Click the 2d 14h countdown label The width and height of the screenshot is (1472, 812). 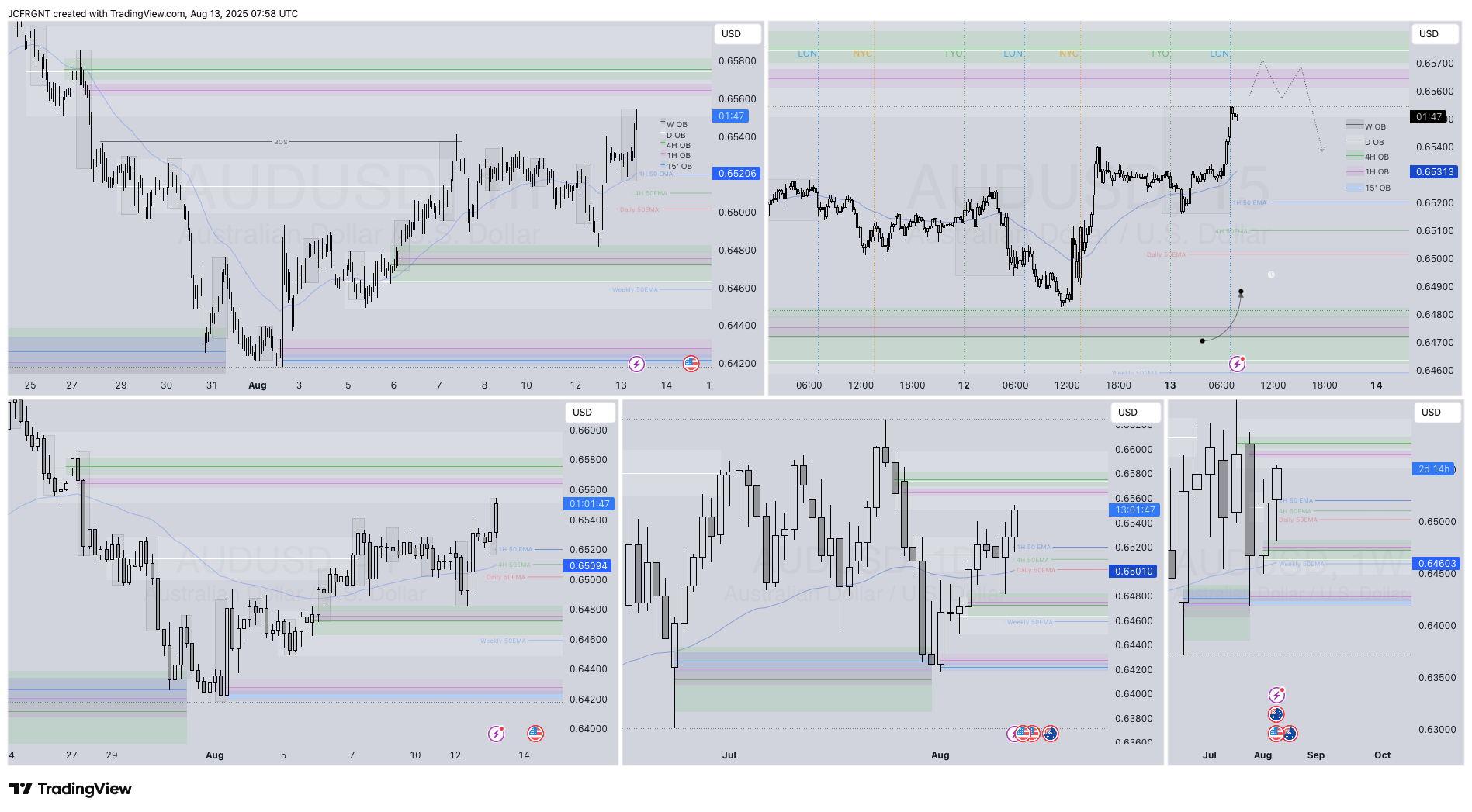(1433, 469)
